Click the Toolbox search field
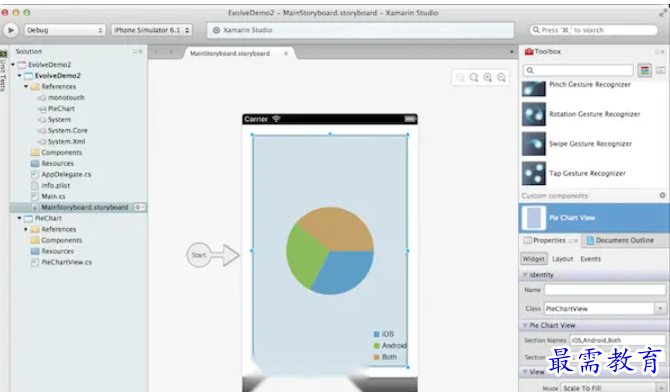The height and width of the screenshot is (392, 670). (x=578, y=70)
